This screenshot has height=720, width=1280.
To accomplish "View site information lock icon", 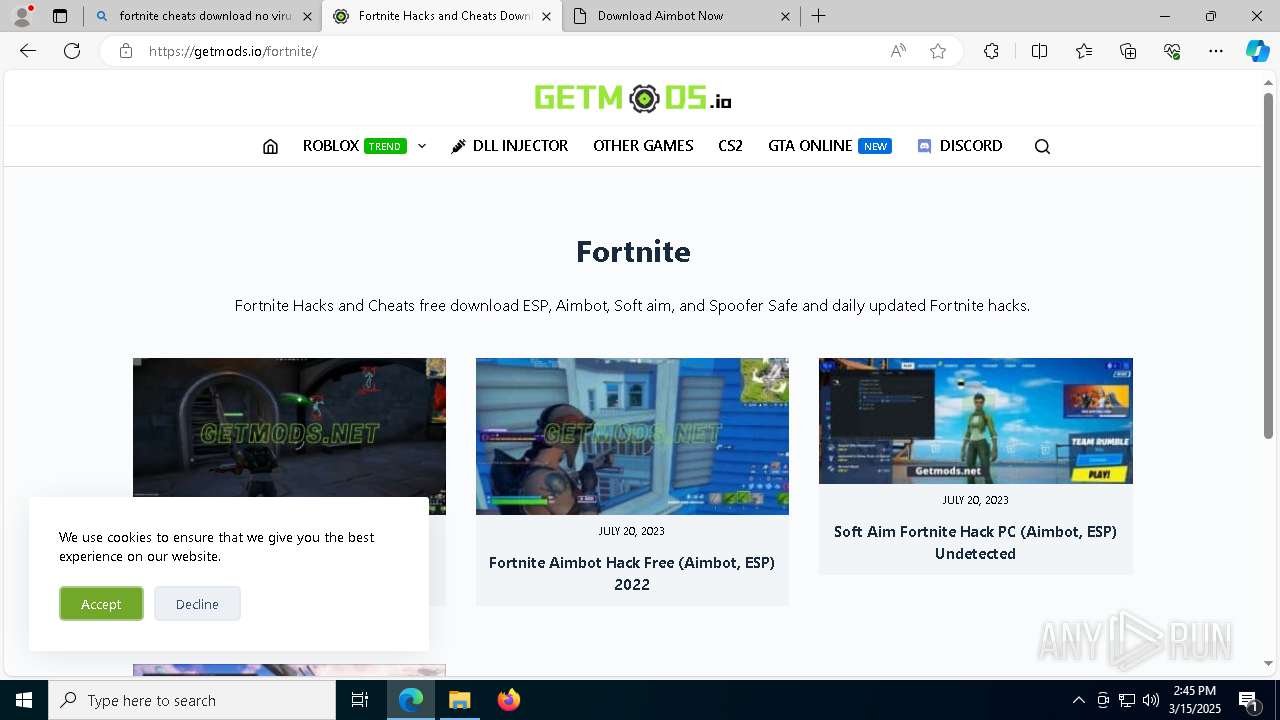I will point(126,51).
